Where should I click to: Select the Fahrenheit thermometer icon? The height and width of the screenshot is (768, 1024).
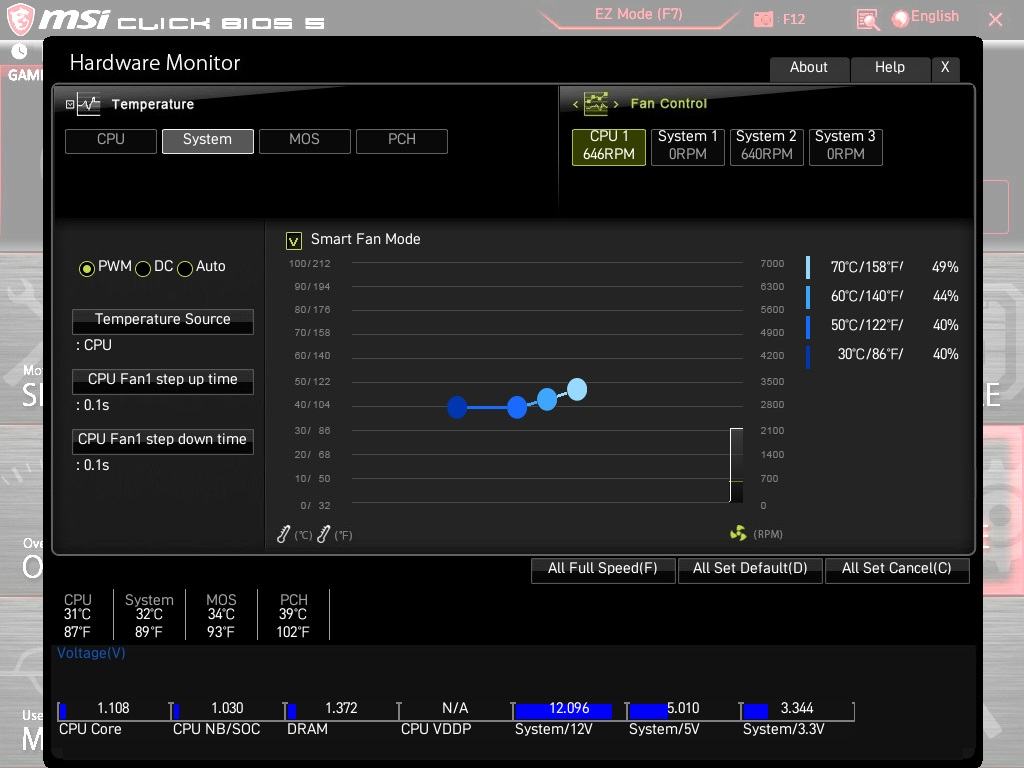click(x=323, y=534)
